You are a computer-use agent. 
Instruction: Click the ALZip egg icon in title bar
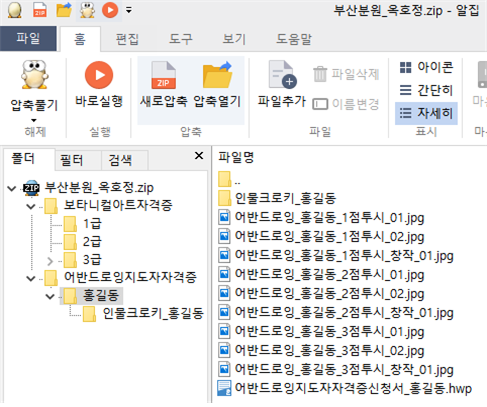click(x=14, y=10)
